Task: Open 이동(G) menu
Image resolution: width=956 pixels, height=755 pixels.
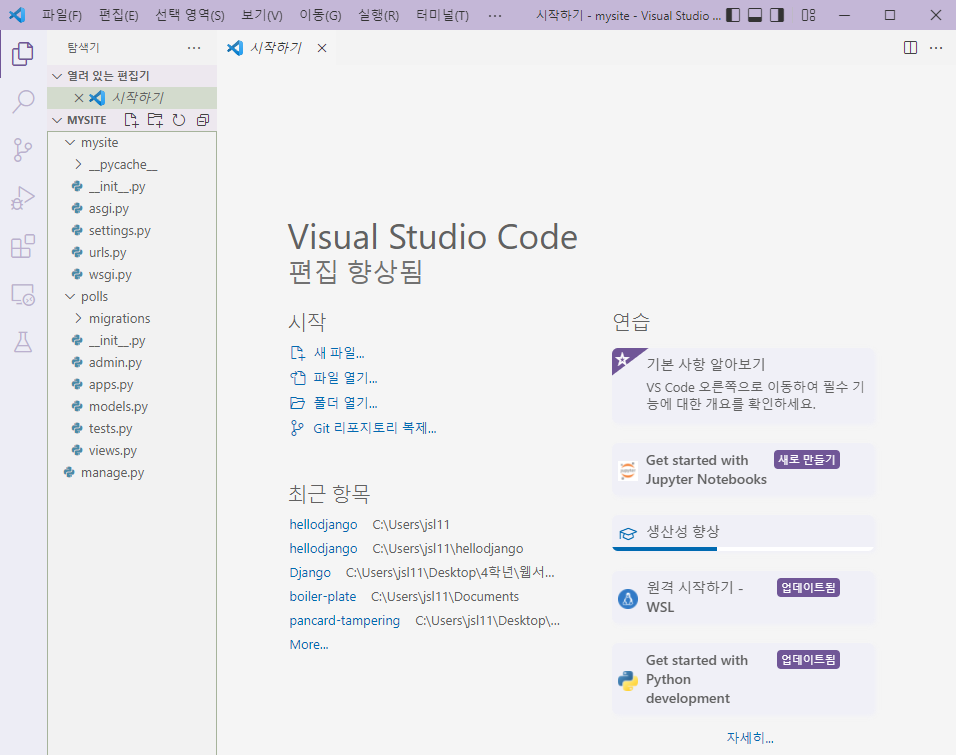Action: coord(320,15)
